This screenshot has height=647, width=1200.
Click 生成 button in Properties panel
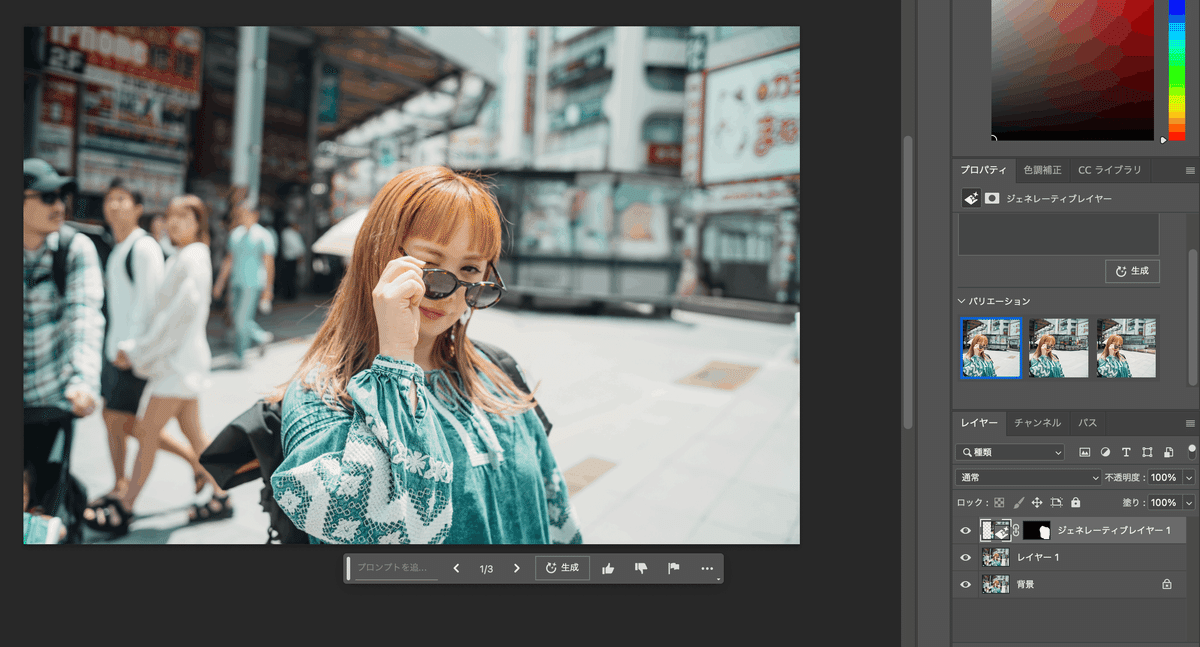(x=1132, y=271)
